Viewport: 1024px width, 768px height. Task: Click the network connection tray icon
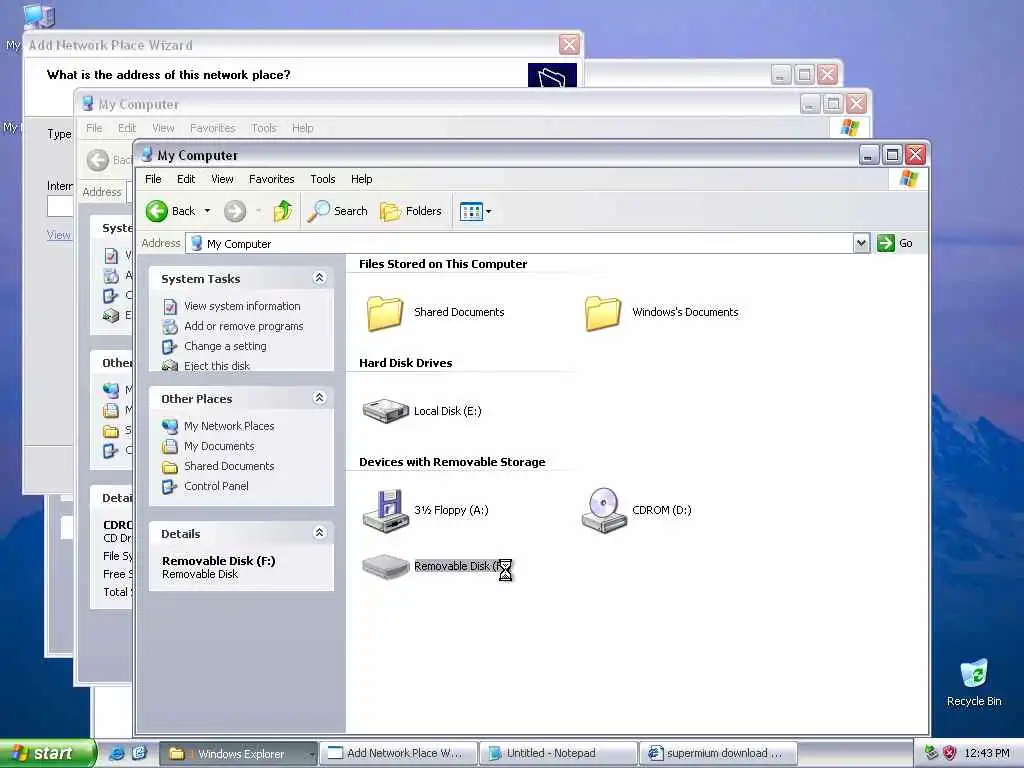tap(931, 753)
